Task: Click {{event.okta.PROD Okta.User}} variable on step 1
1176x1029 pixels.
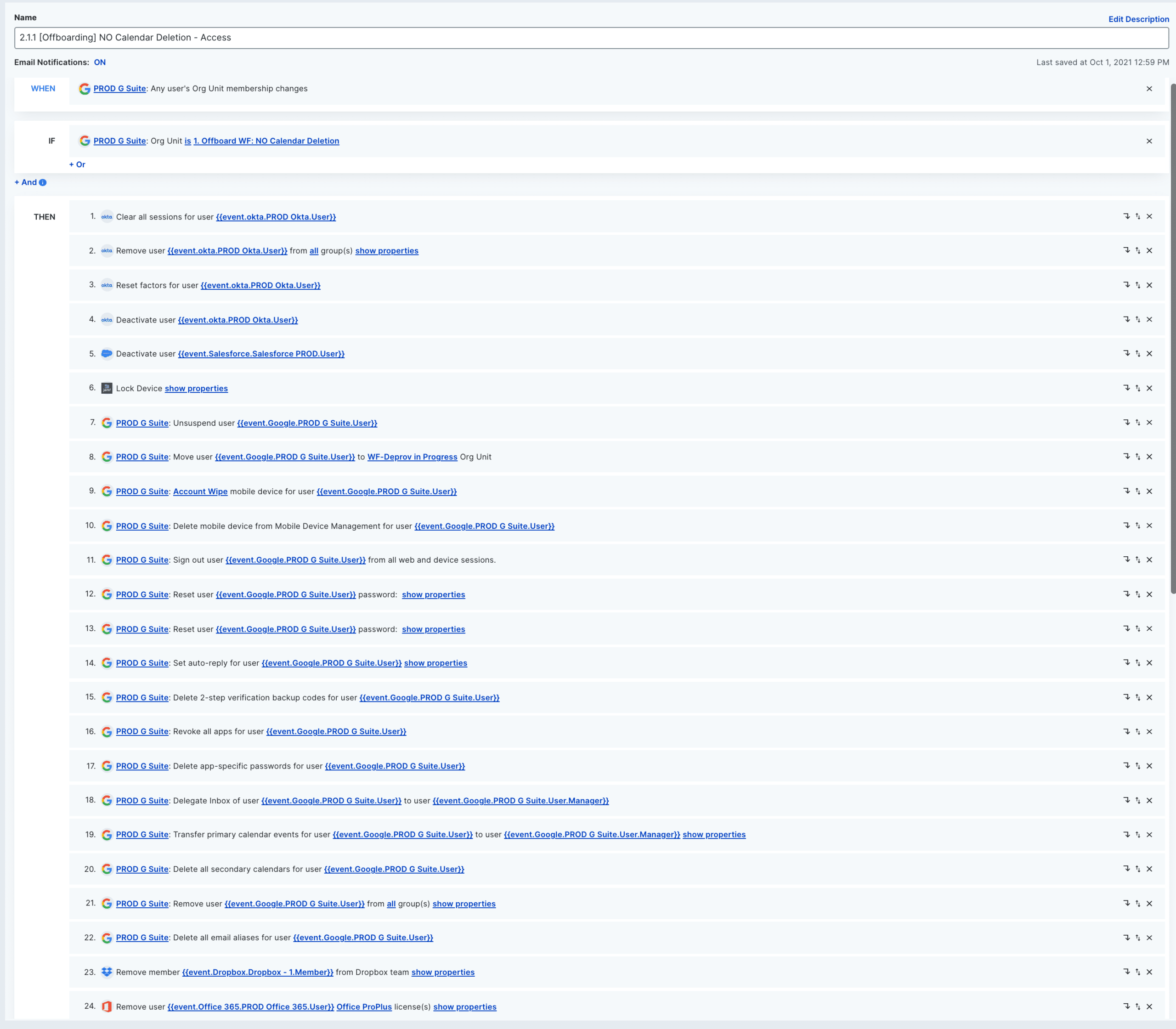Action: pos(276,217)
